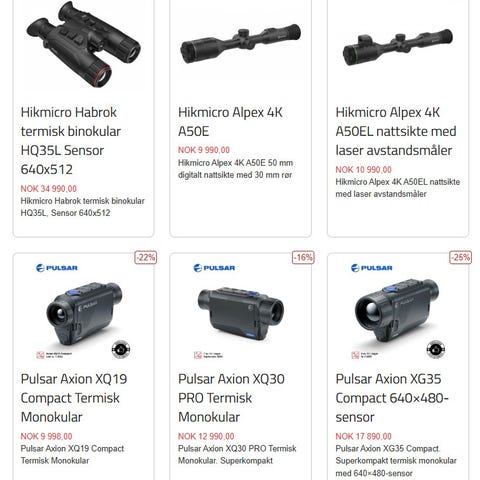This screenshot has height=480, width=480.
Task: Click the Pulsar logo on the XQ19 card
Action: coord(57,268)
